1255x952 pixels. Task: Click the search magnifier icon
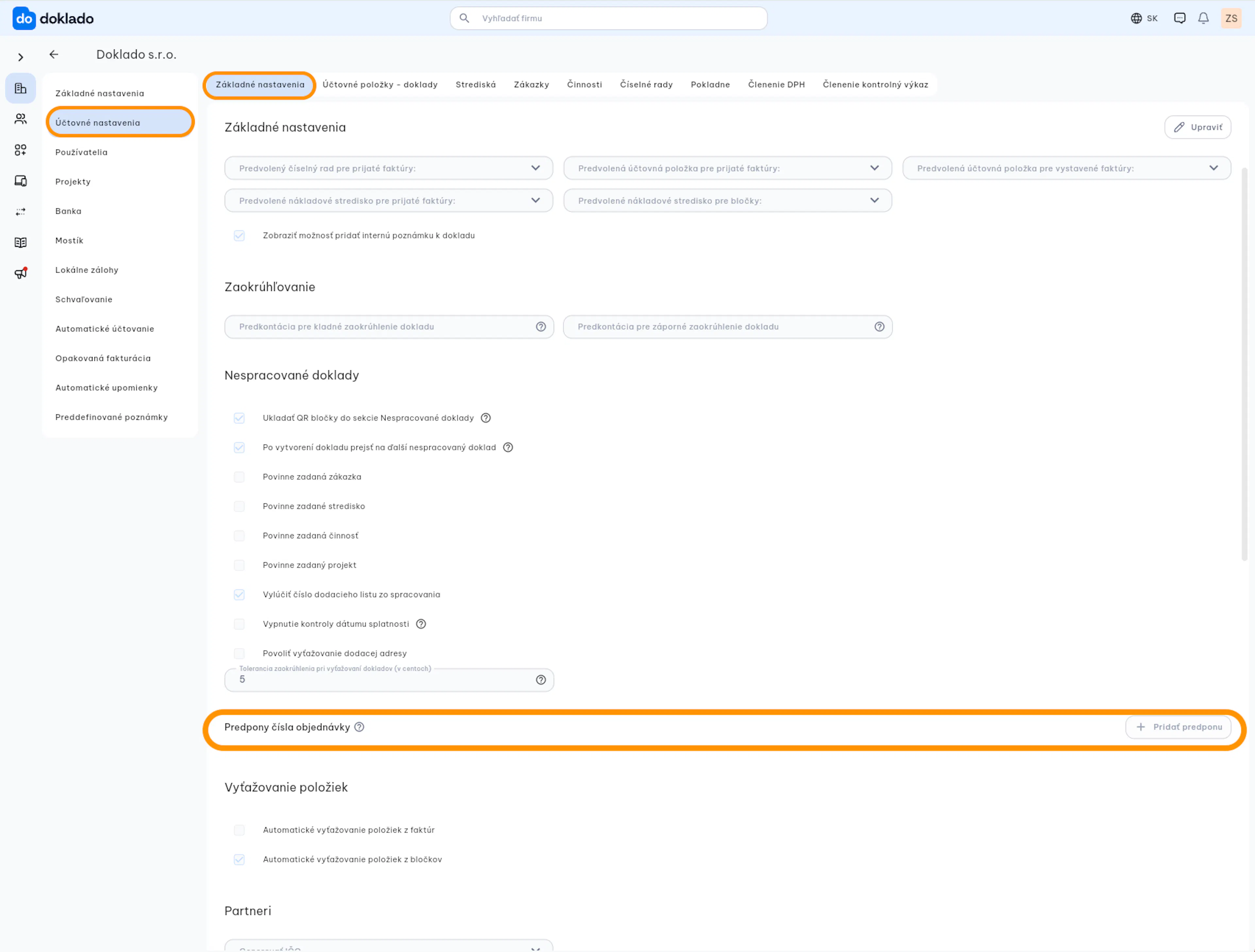click(464, 18)
